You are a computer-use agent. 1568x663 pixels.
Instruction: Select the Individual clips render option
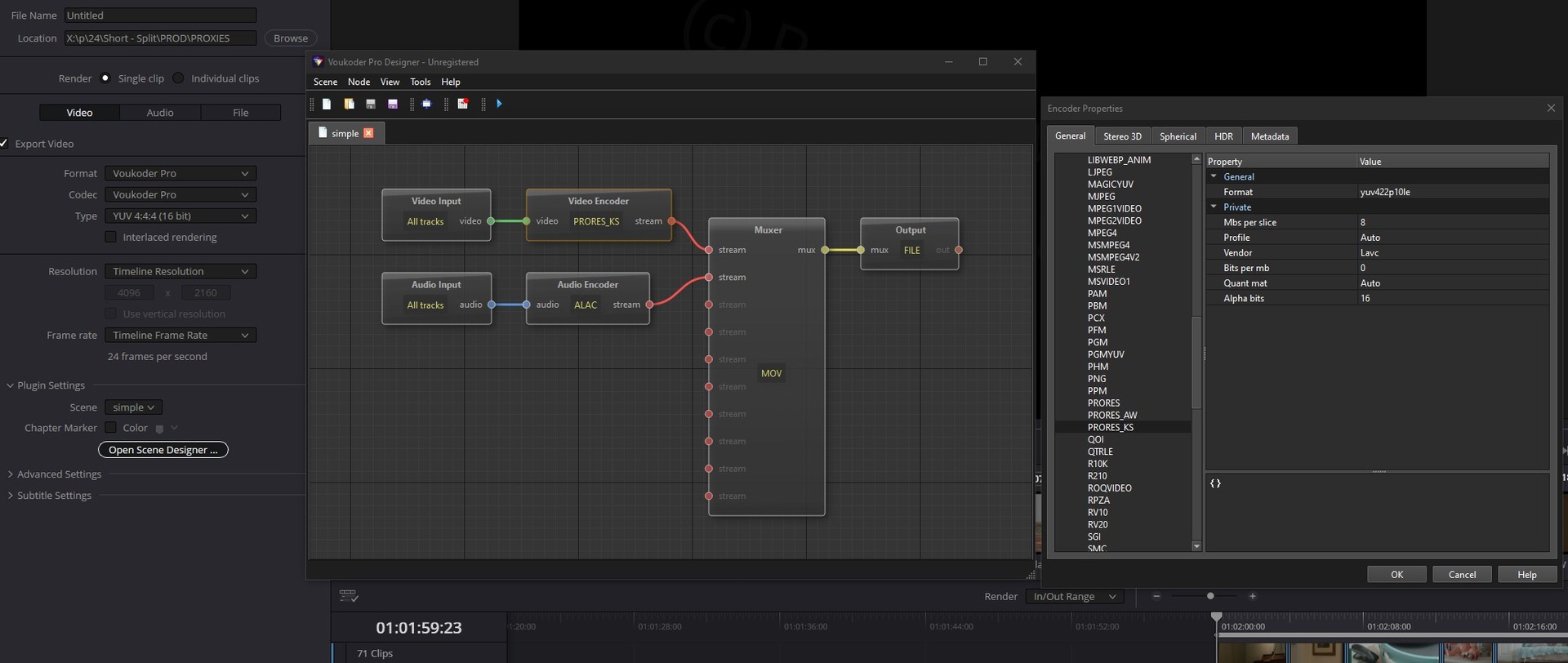pos(178,78)
